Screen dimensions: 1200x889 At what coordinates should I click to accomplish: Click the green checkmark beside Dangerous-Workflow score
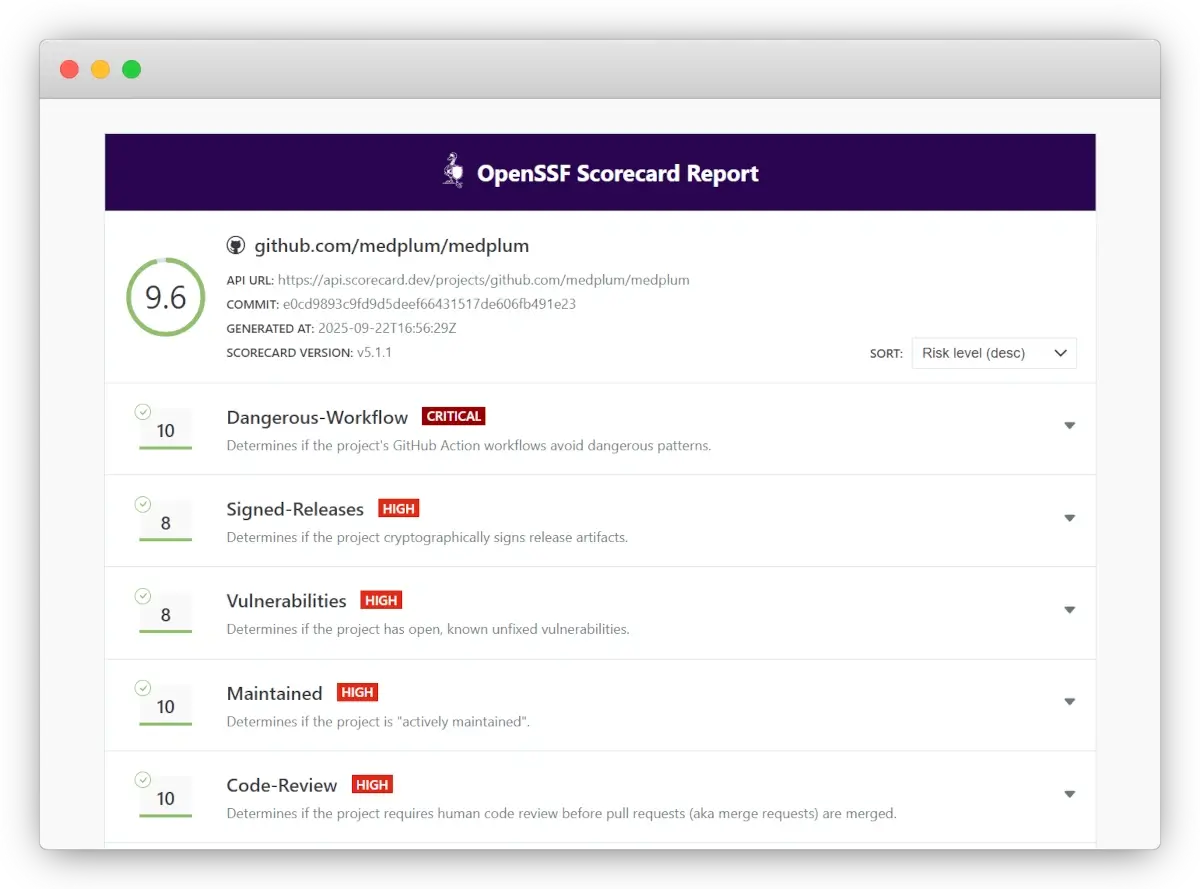(x=142, y=411)
